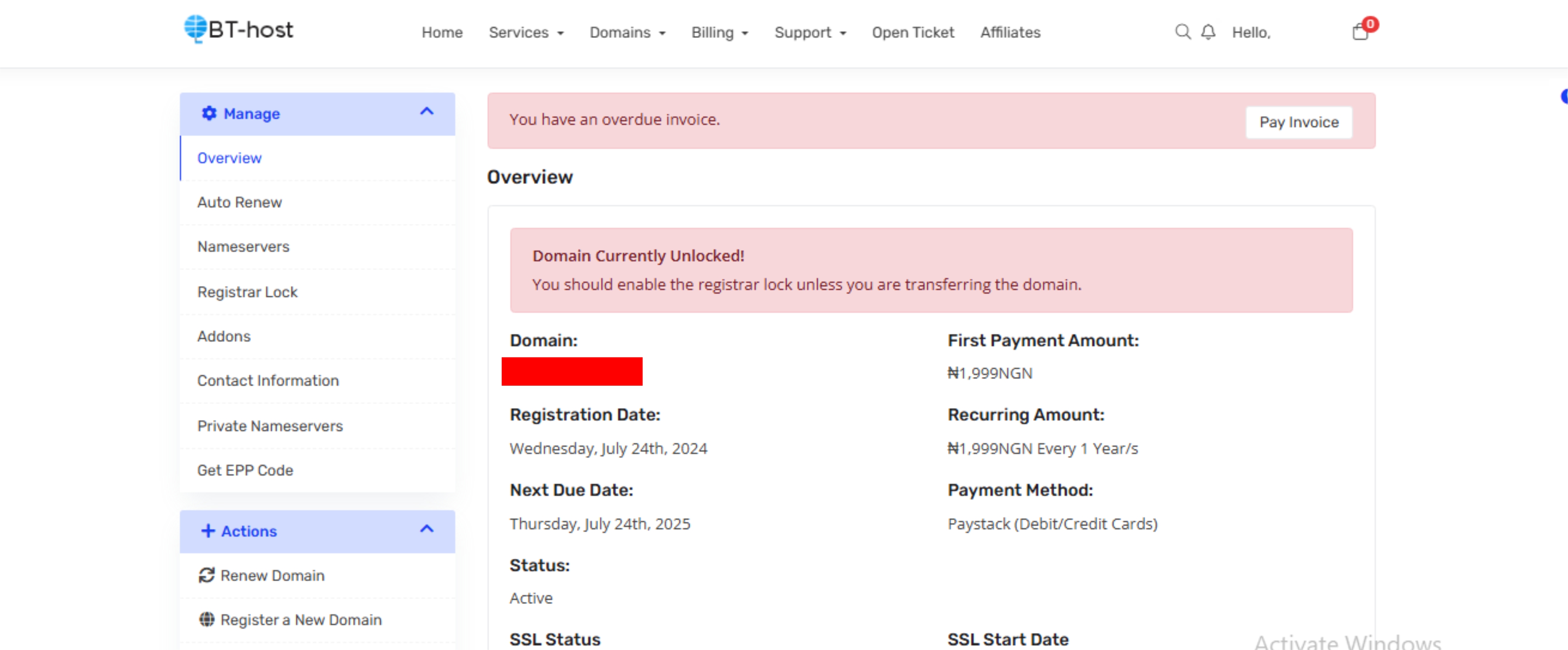The width and height of the screenshot is (1568, 650).
Task: Open the Billing dropdown menu
Action: (719, 33)
